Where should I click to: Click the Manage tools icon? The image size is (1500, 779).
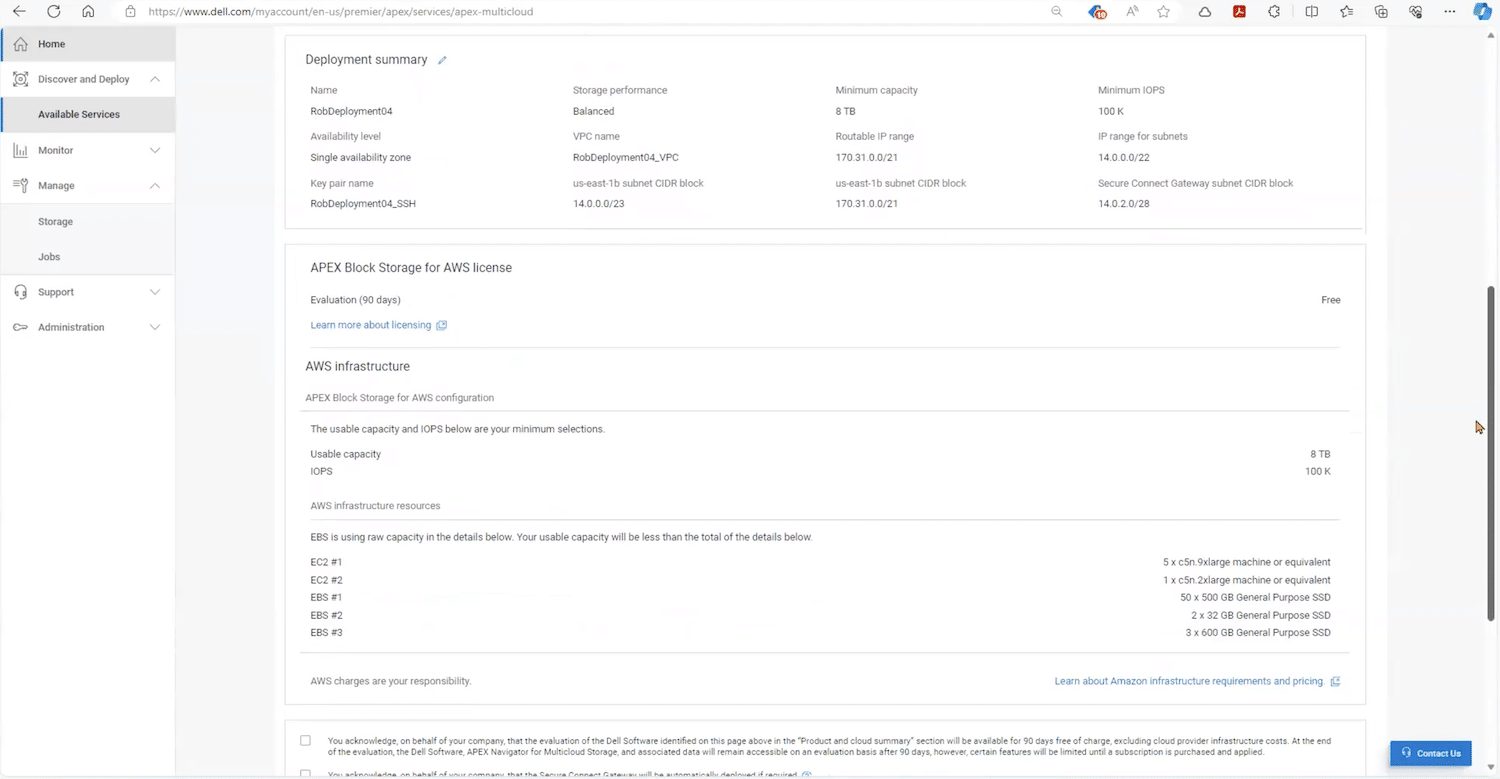tap(20, 185)
